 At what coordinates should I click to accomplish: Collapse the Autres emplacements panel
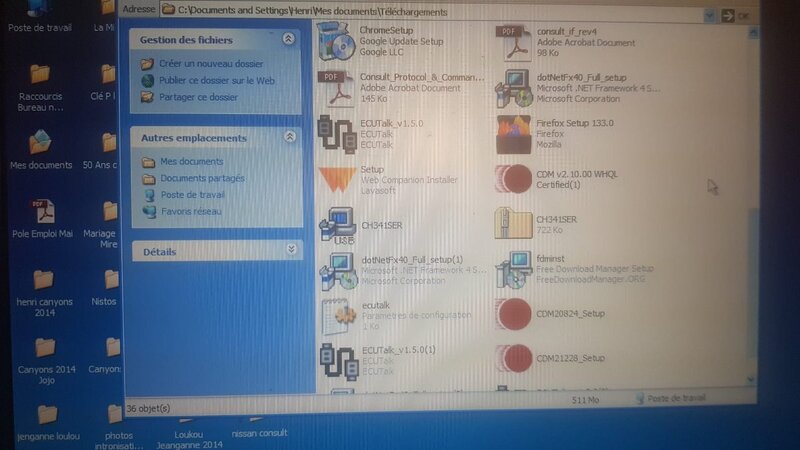(290, 136)
